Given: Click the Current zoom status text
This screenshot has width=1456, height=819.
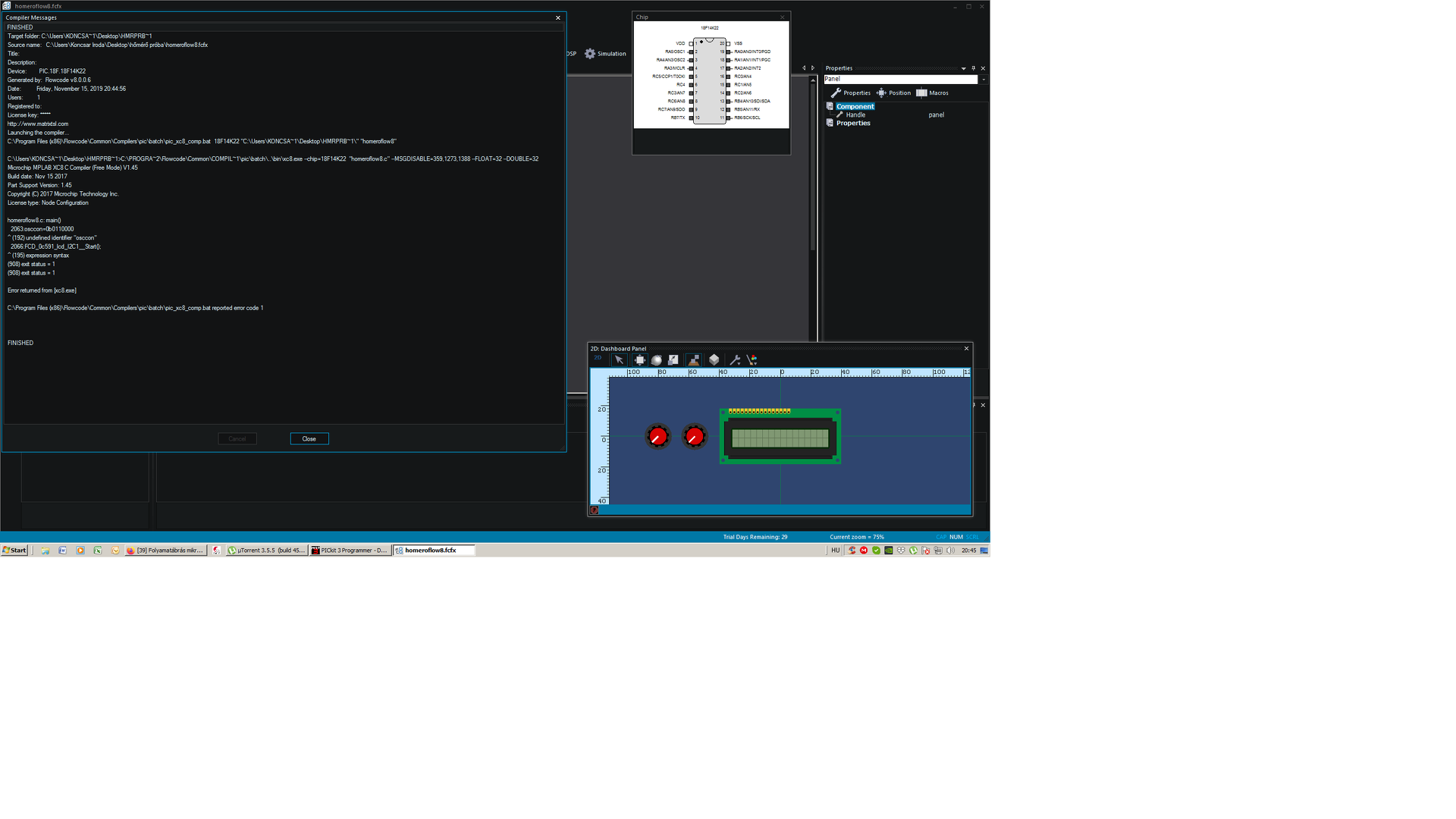Looking at the screenshot, I should 857,537.
